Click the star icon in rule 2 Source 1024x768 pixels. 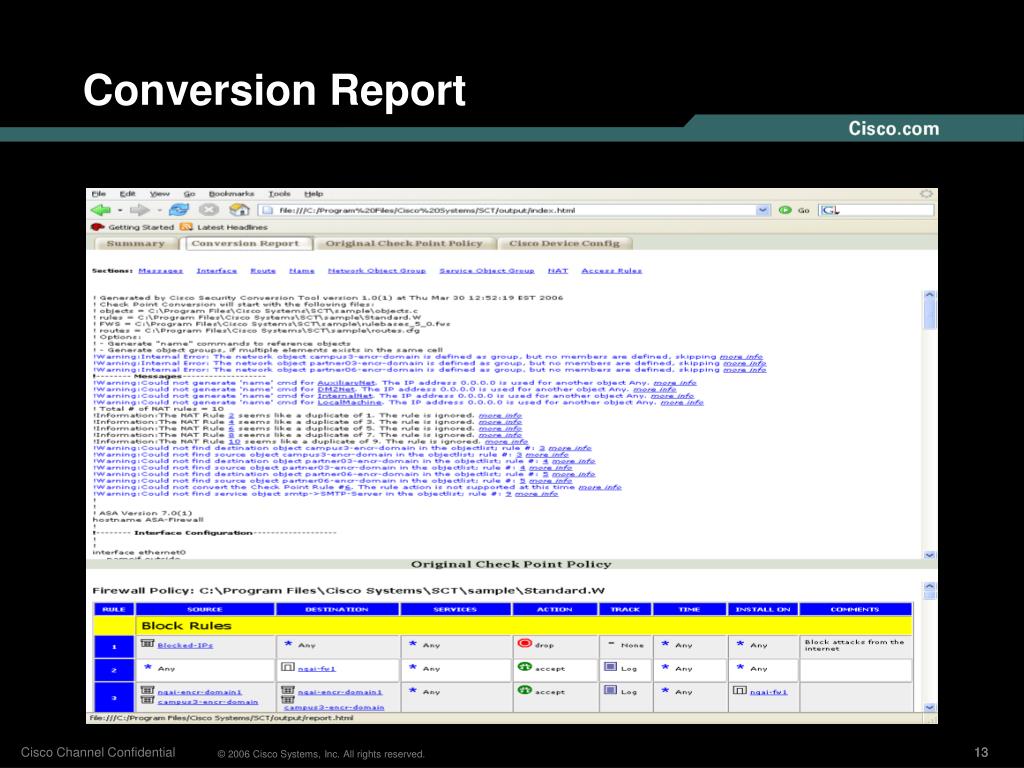click(x=148, y=667)
